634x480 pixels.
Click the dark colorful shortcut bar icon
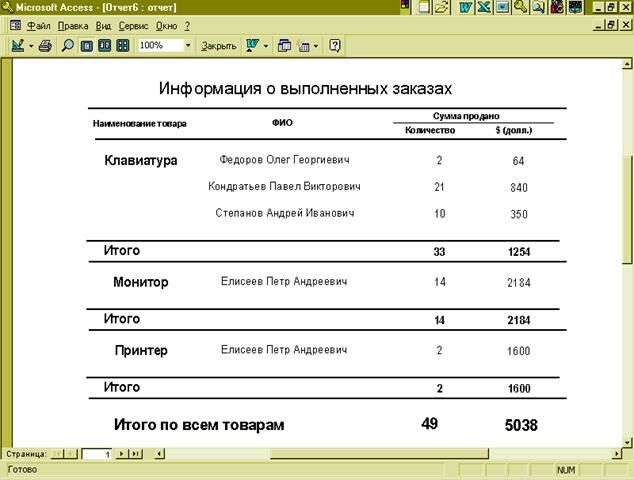point(557,7)
